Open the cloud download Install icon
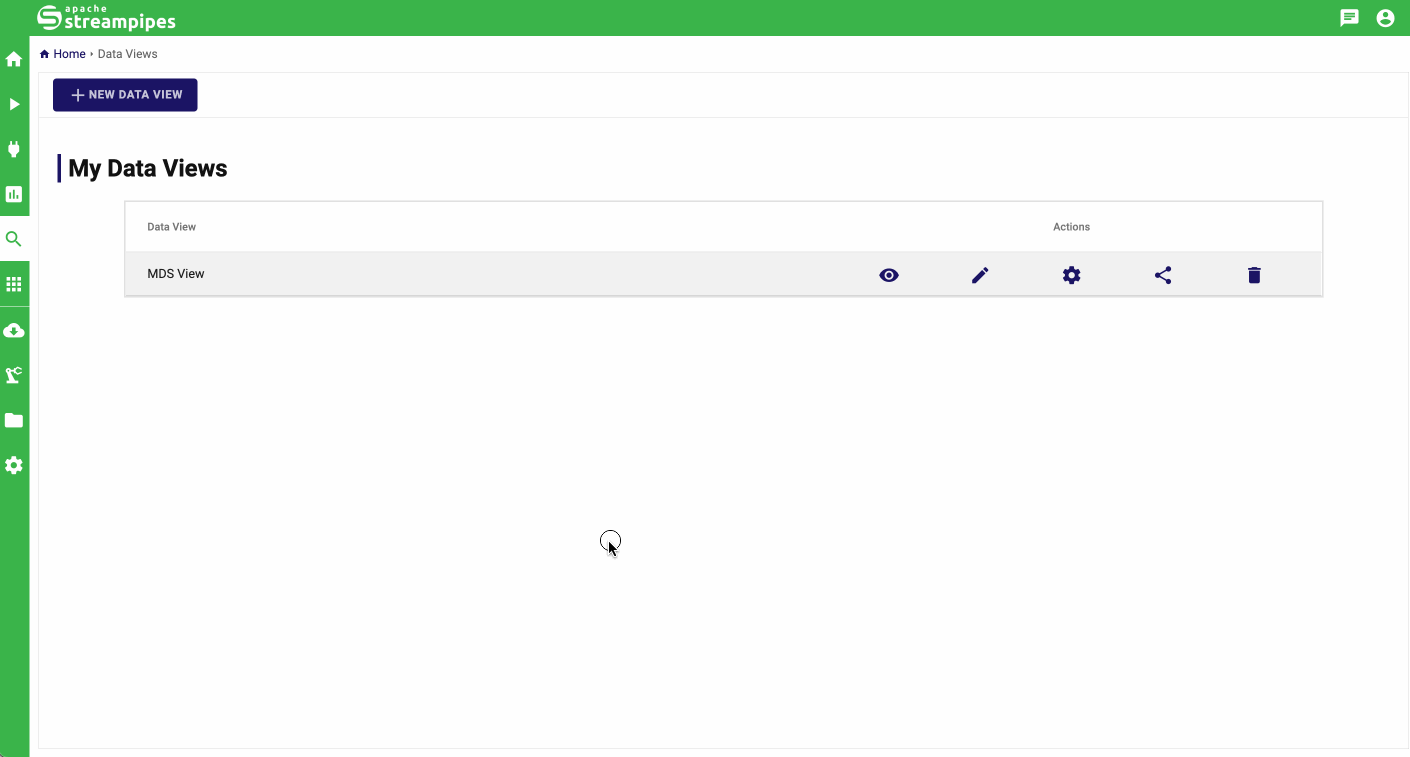The height and width of the screenshot is (757, 1410). point(14,330)
